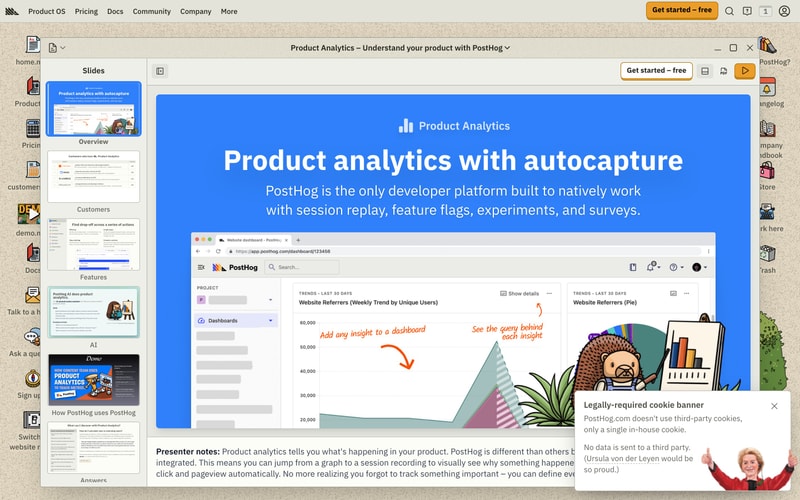Click the Presenter notes label
Viewport: 800px width, 500px height.
[x=188, y=452]
